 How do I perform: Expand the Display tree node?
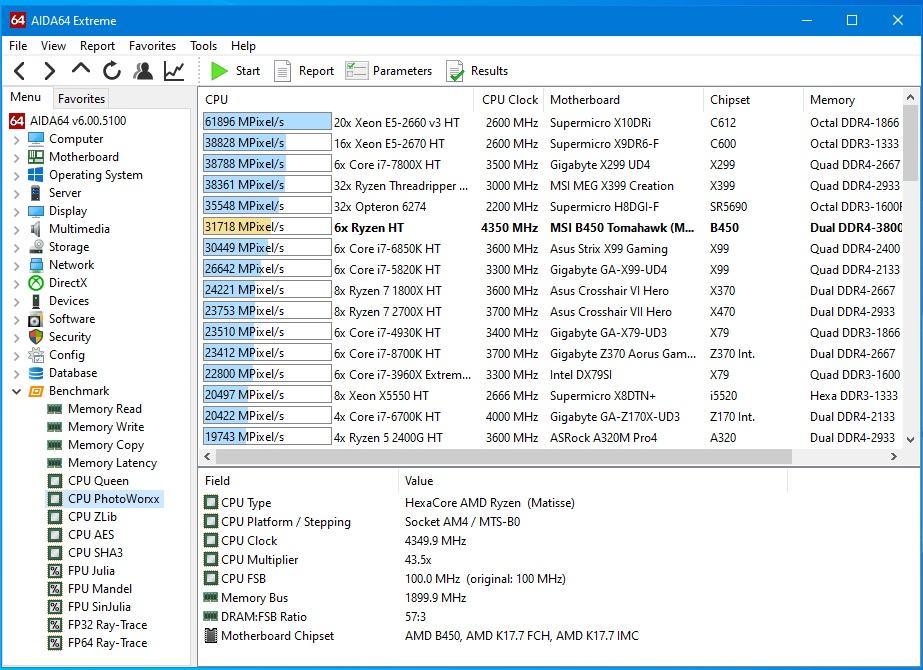(x=16, y=211)
